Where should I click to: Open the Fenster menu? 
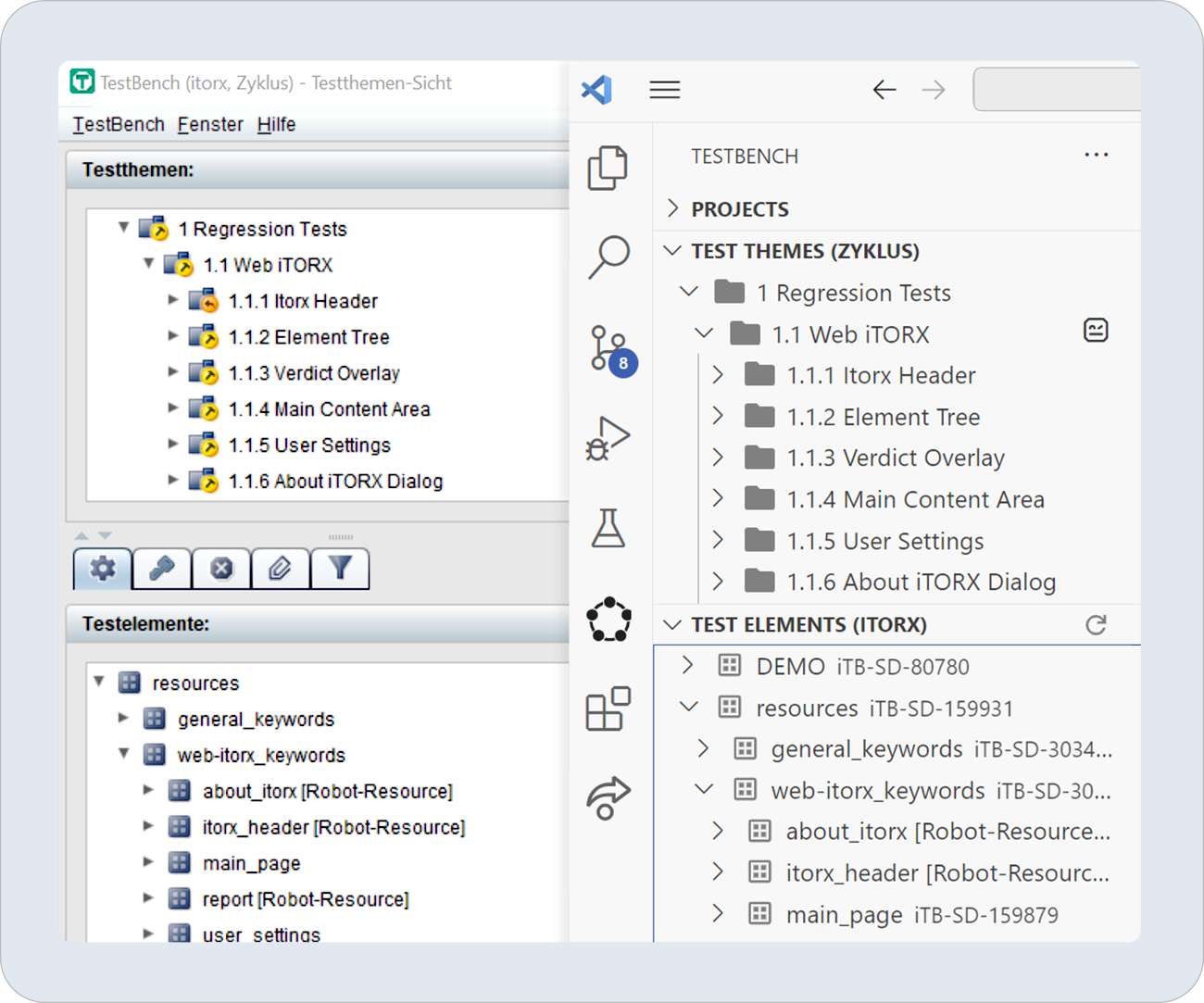210,124
